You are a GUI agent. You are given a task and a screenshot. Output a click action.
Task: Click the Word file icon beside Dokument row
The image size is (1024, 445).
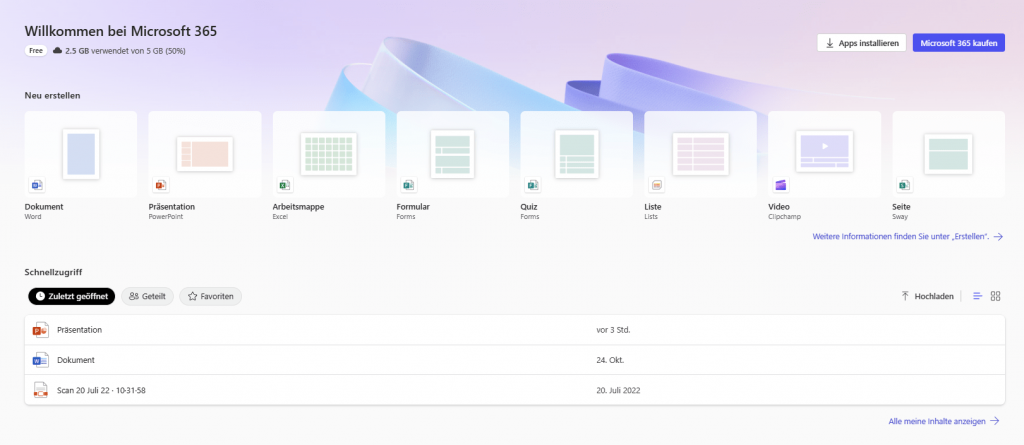(40, 360)
